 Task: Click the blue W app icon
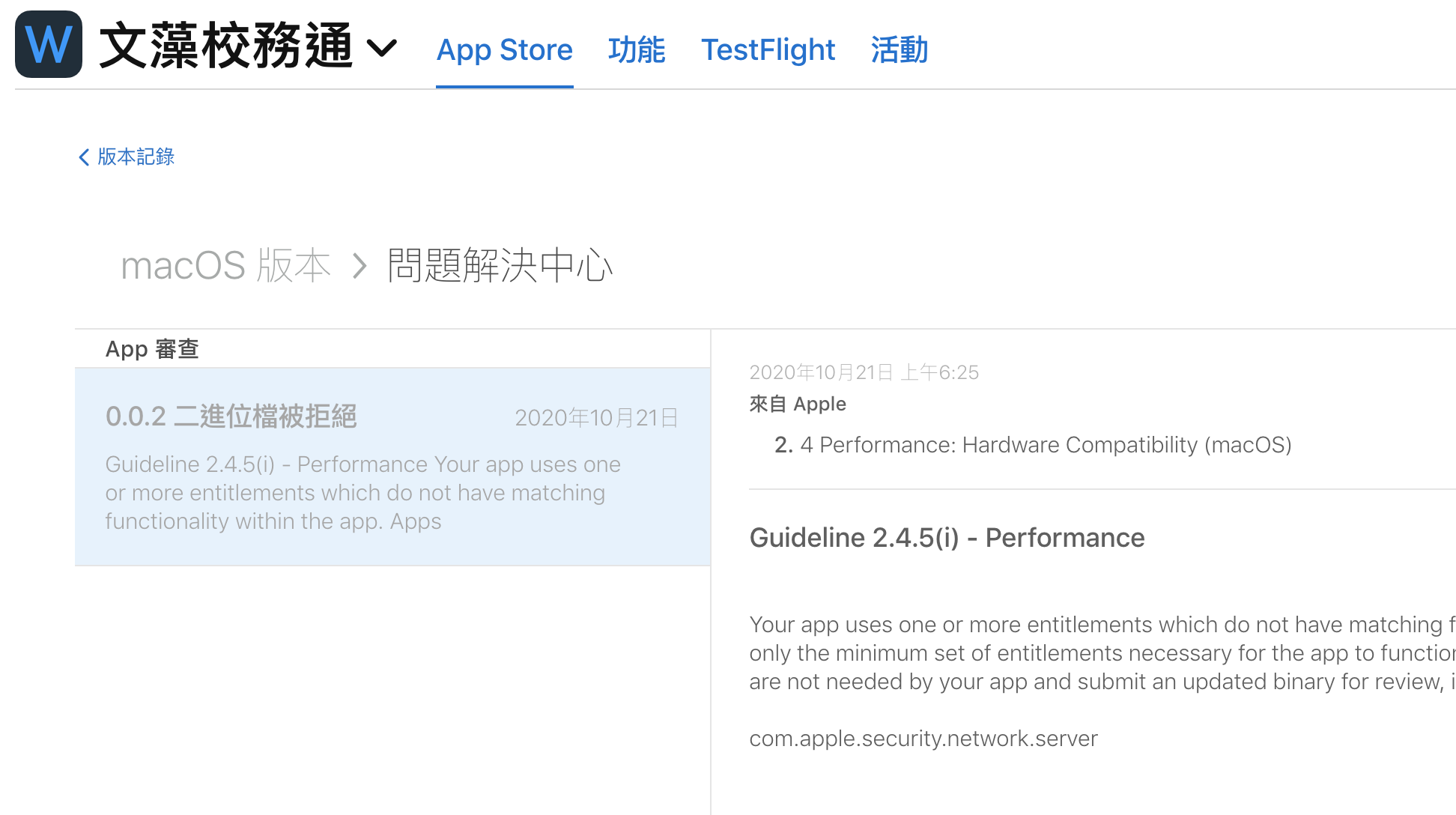click(49, 44)
